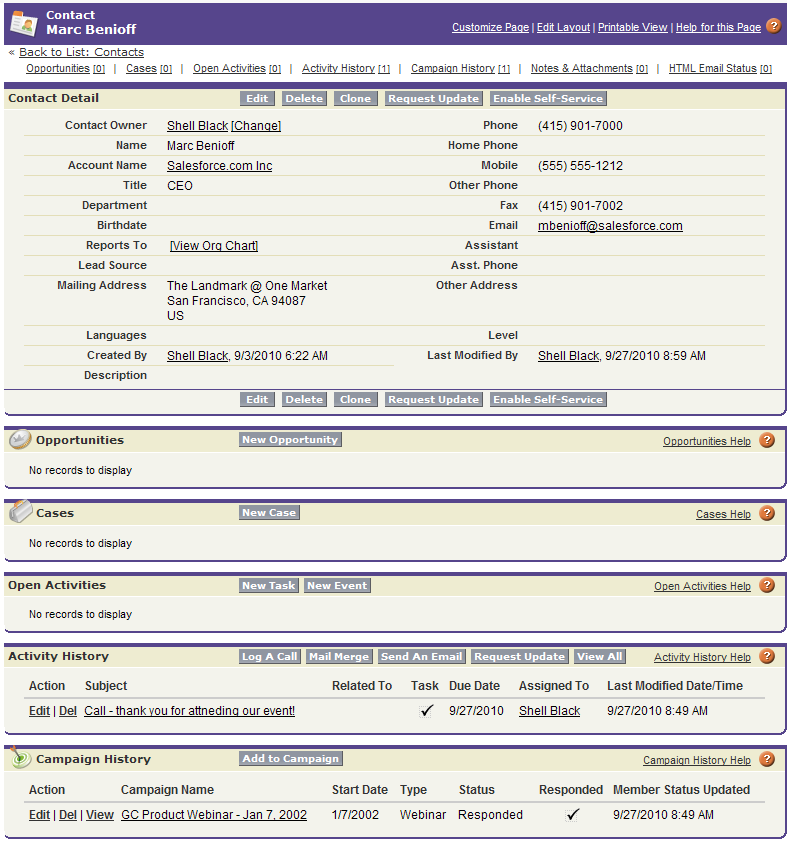Click the top Edit button in Contact Detail
The width and height of the screenshot is (787, 844).
pos(257,99)
